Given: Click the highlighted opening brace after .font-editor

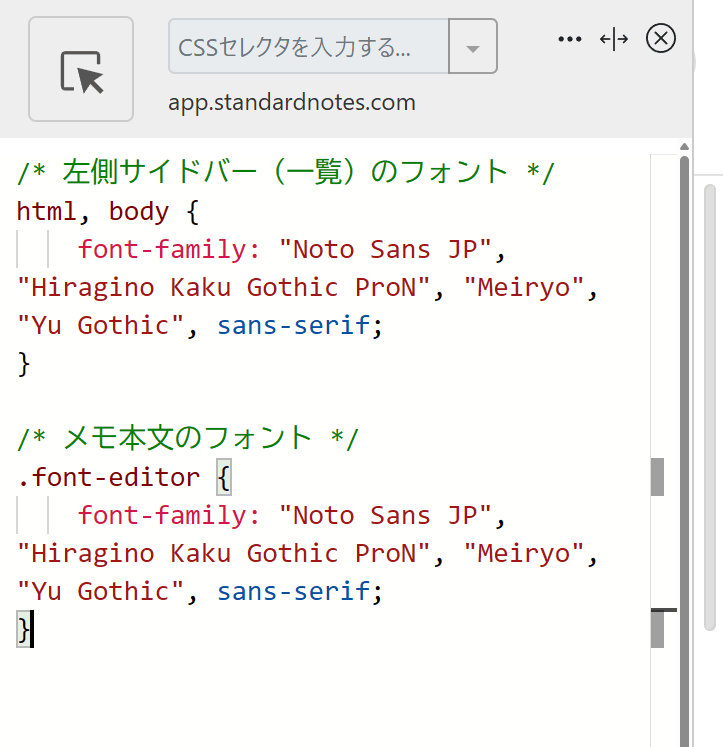Looking at the screenshot, I should 224,477.
